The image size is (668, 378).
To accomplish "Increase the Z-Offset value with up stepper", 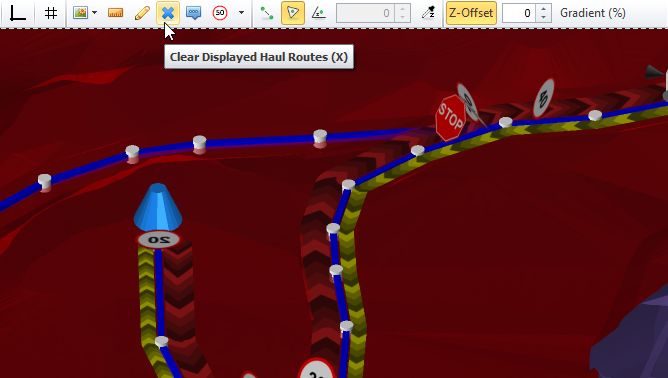I will tap(543, 9).
